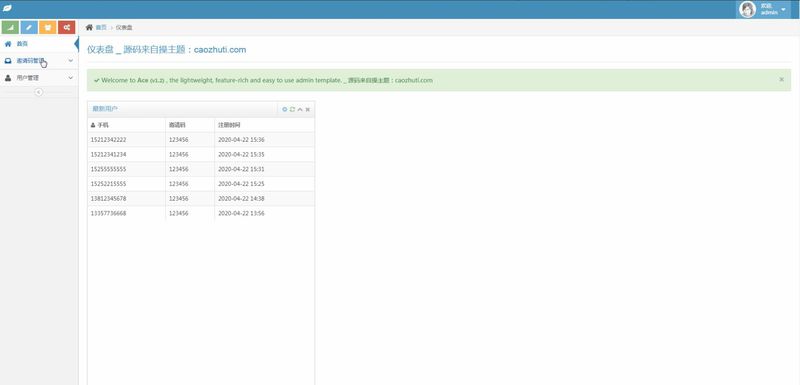Select the 首页 item in the sidebar
This screenshot has height=385, width=800.
pos(39,44)
